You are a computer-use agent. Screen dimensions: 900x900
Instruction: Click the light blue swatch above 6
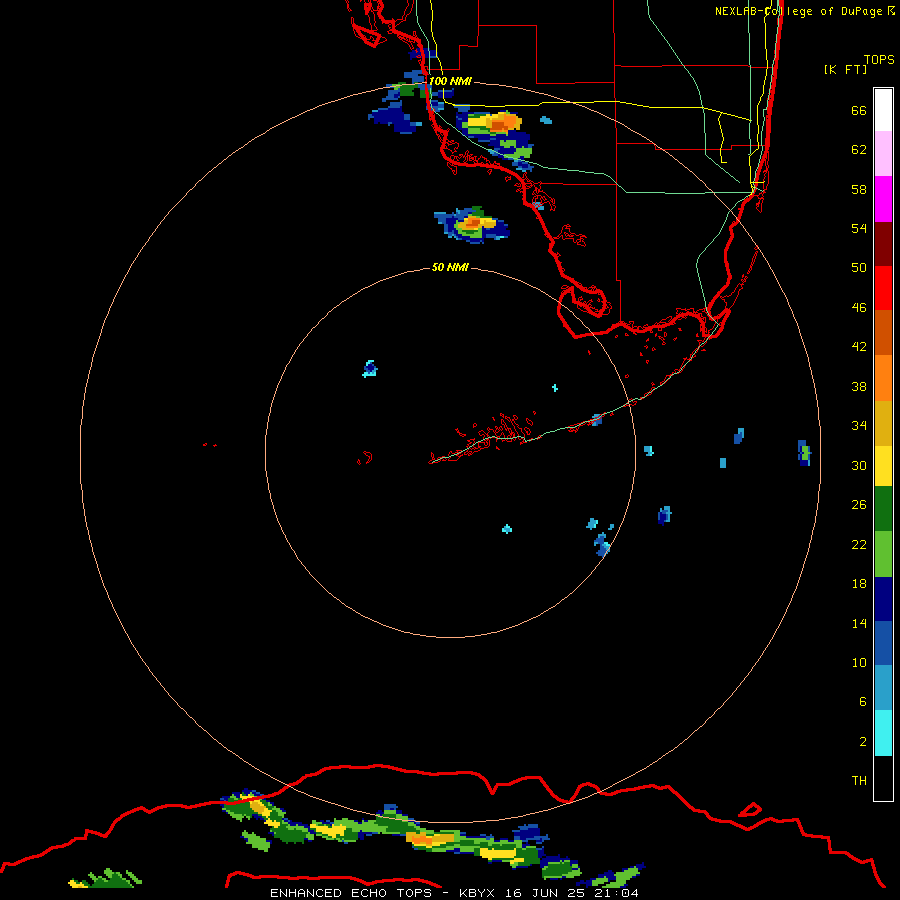click(883, 688)
